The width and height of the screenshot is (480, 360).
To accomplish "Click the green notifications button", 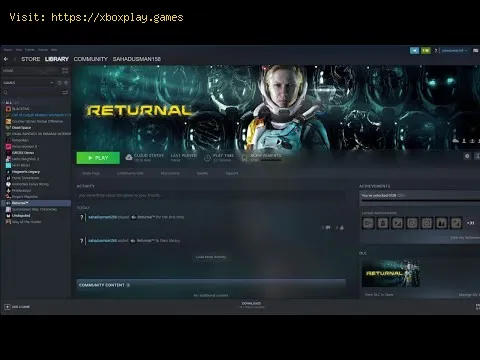I will pyautogui.click(x=426, y=50).
